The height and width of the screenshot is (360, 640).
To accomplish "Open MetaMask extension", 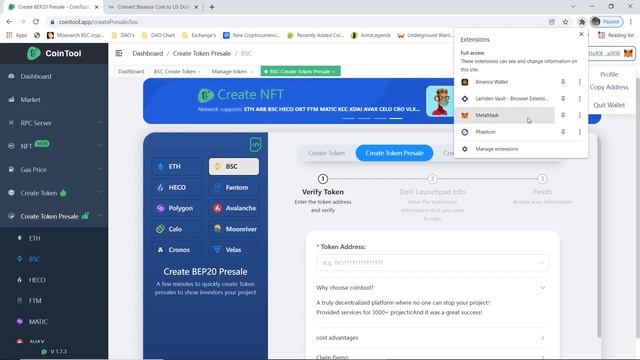I will coord(504,116).
